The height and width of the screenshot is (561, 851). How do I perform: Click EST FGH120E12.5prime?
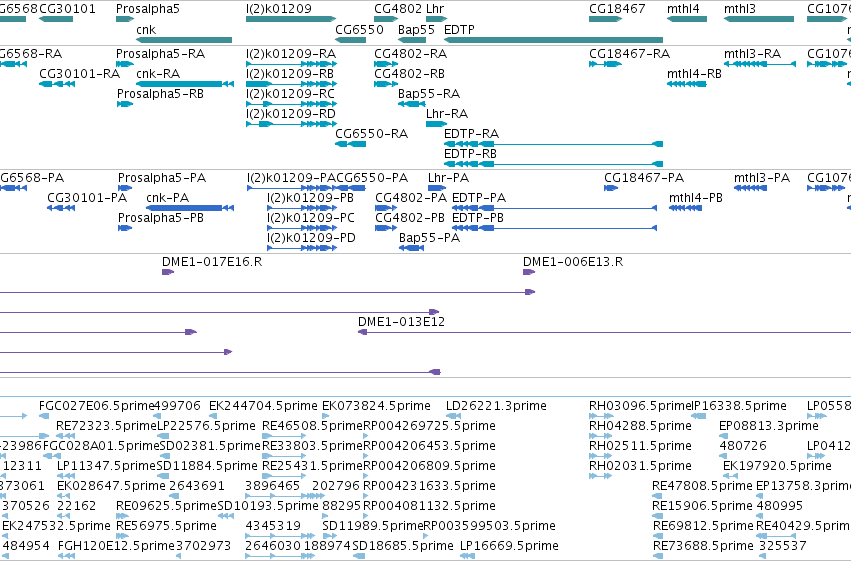[x=116, y=546]
